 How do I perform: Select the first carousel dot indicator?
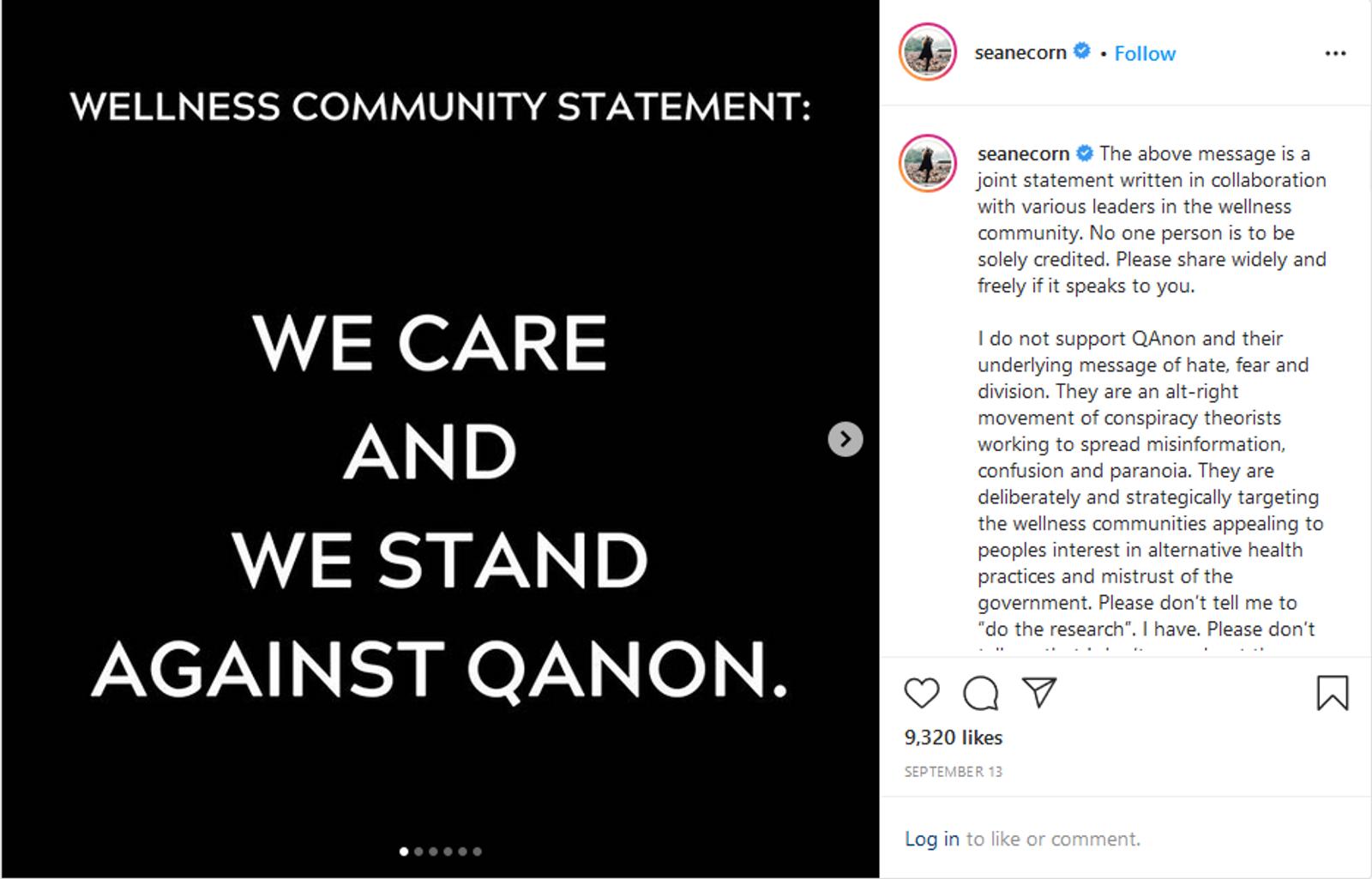coord(404,852)
